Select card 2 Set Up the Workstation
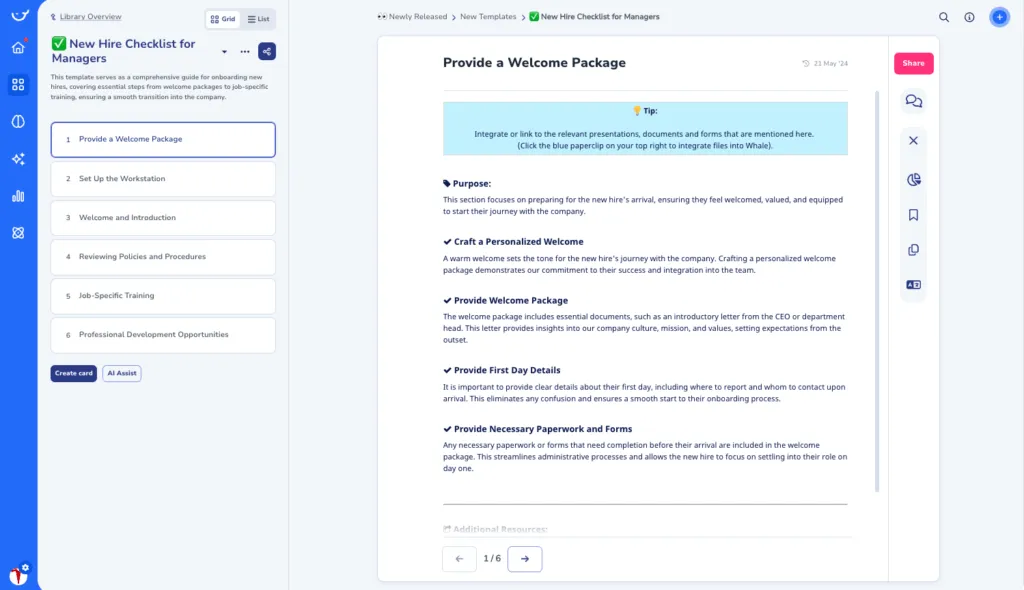1024x590 pixels. click(x=163, y=178)
